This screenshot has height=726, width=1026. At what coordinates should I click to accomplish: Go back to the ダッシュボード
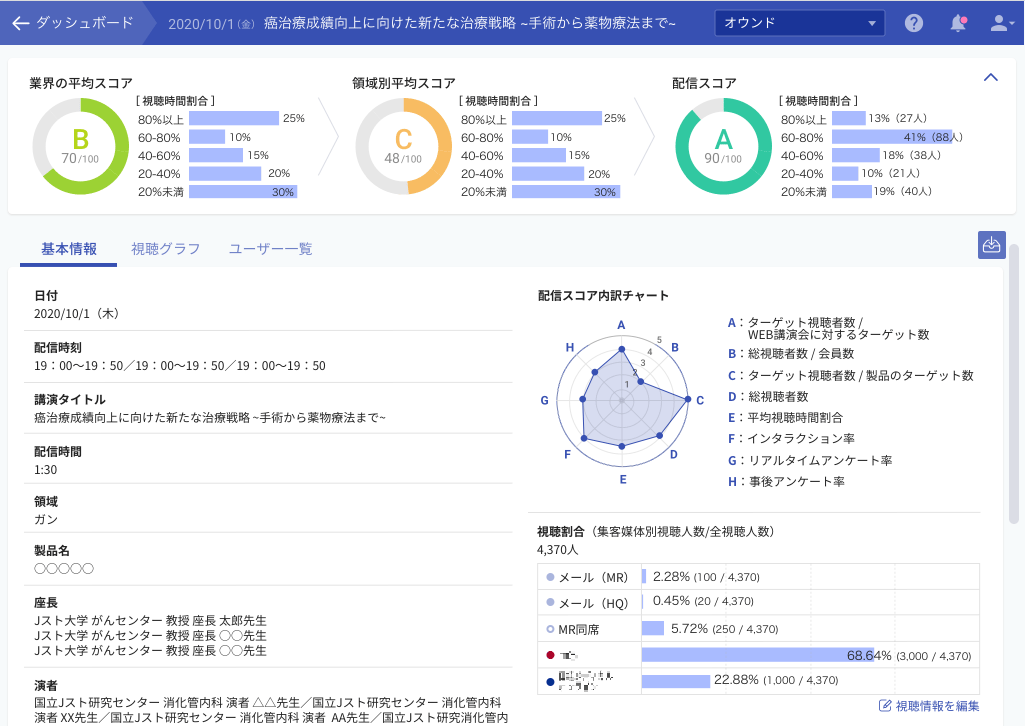(x=21, y=24)
